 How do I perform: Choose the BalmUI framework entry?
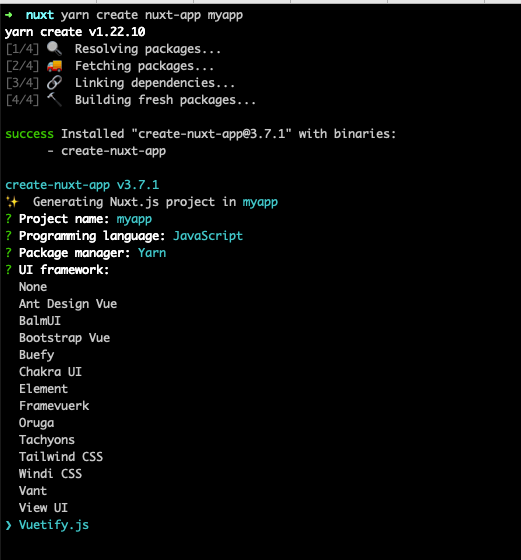click(40, 321)
